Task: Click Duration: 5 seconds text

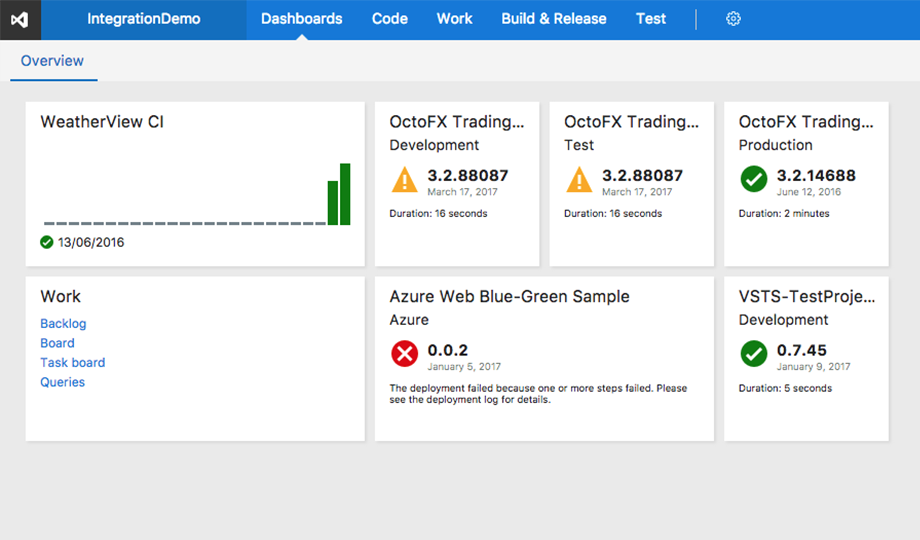Action: [x=785, y=389]
